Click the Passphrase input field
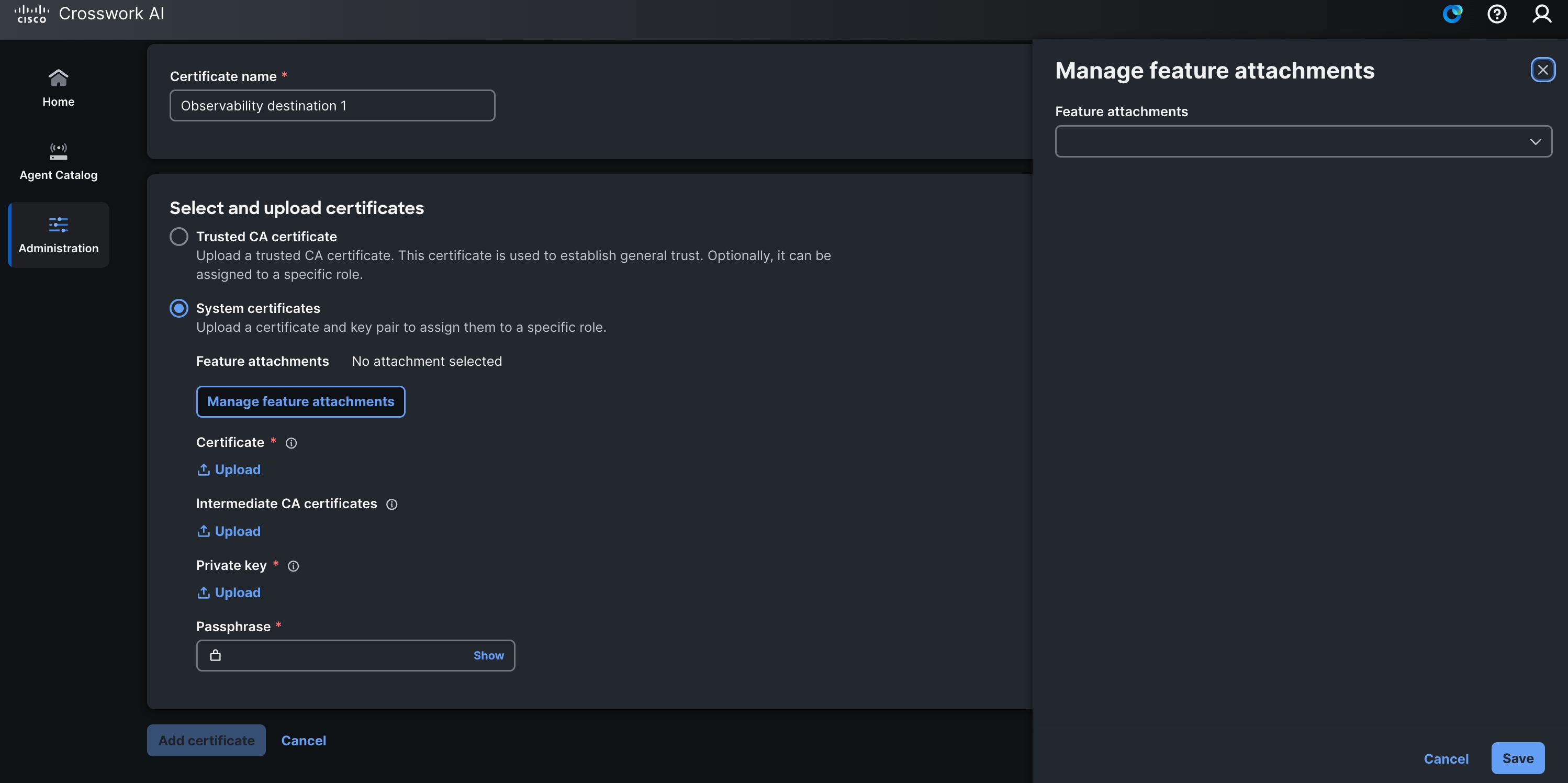Viewport: 1568px width, 783px height. pyautogui.click(x=355, y=656)
